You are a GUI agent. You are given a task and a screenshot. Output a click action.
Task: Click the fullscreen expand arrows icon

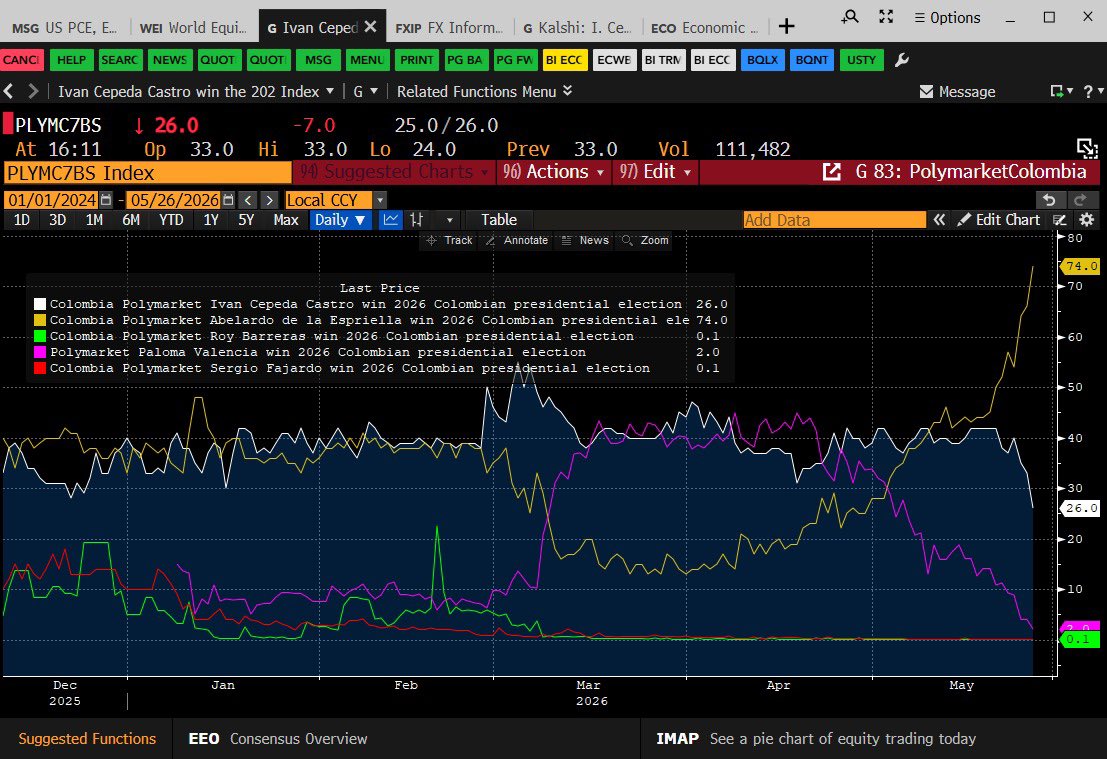(x=886, y=17)
